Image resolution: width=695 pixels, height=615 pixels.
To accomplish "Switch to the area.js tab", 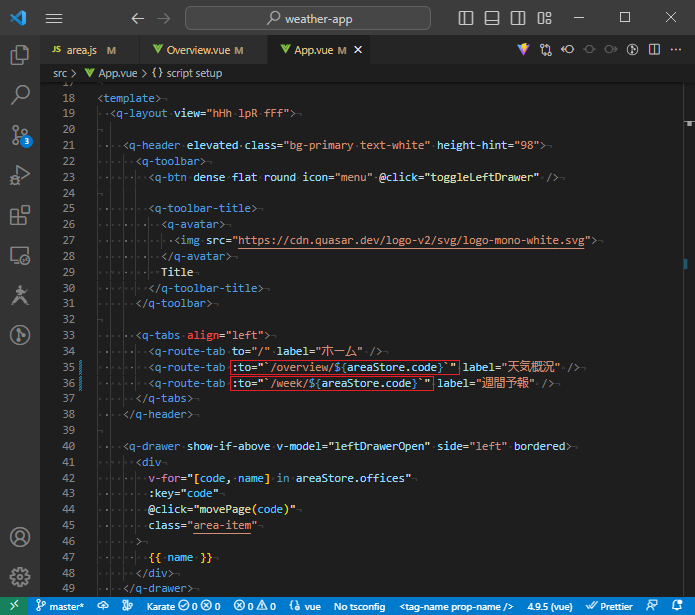I will (x=84, y=50).
